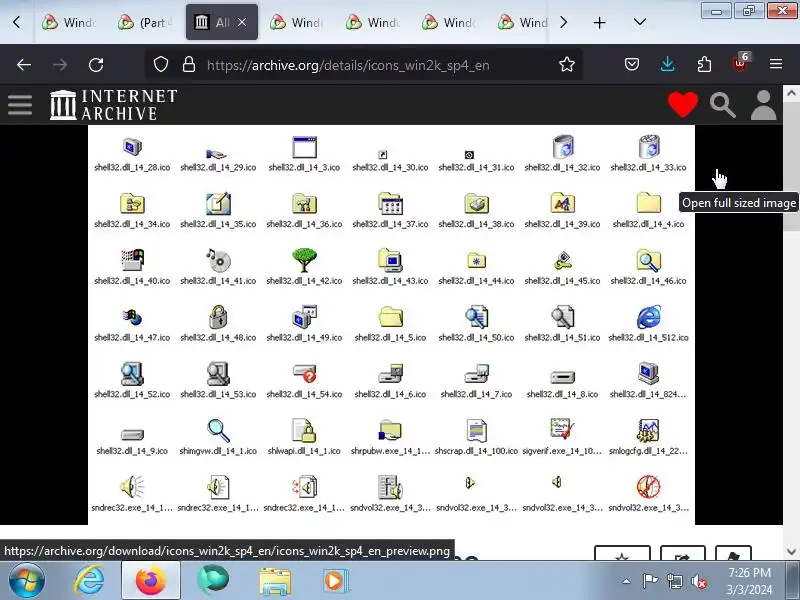The width and height of the screenshot is (800, 600).
Task: Switch to the '(Part' tab
Action: coord(145,22)
